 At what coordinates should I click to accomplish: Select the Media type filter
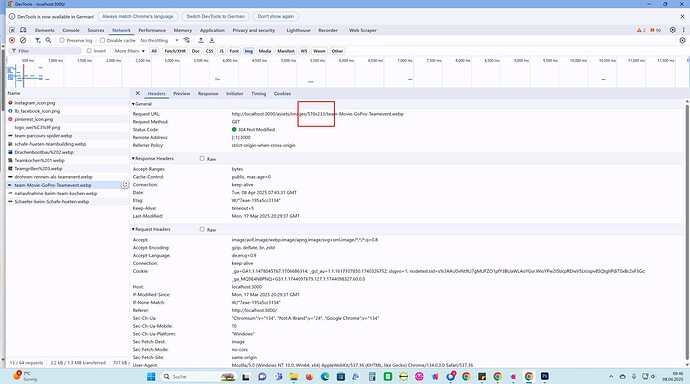tap(264, 51)
